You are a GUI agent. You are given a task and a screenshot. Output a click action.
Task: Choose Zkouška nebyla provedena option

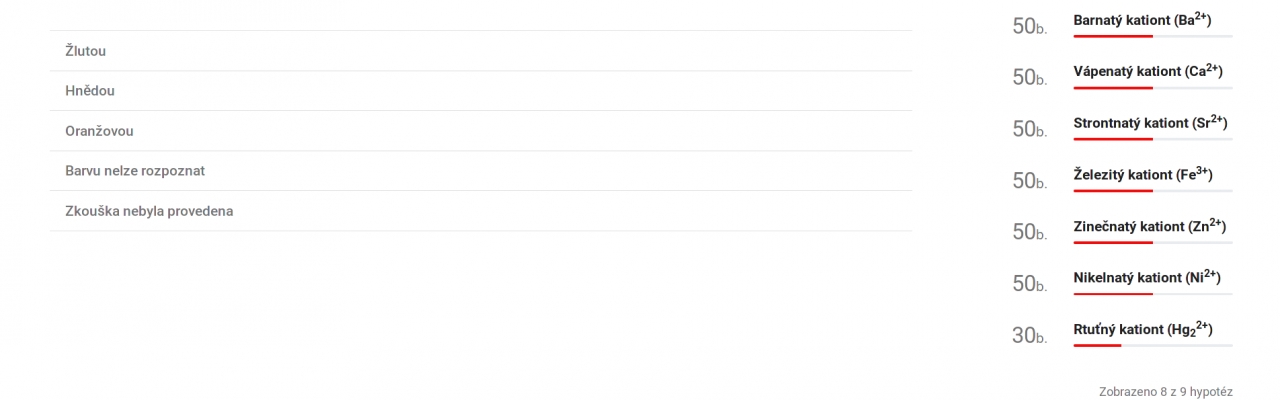click(x=149, y=211)
